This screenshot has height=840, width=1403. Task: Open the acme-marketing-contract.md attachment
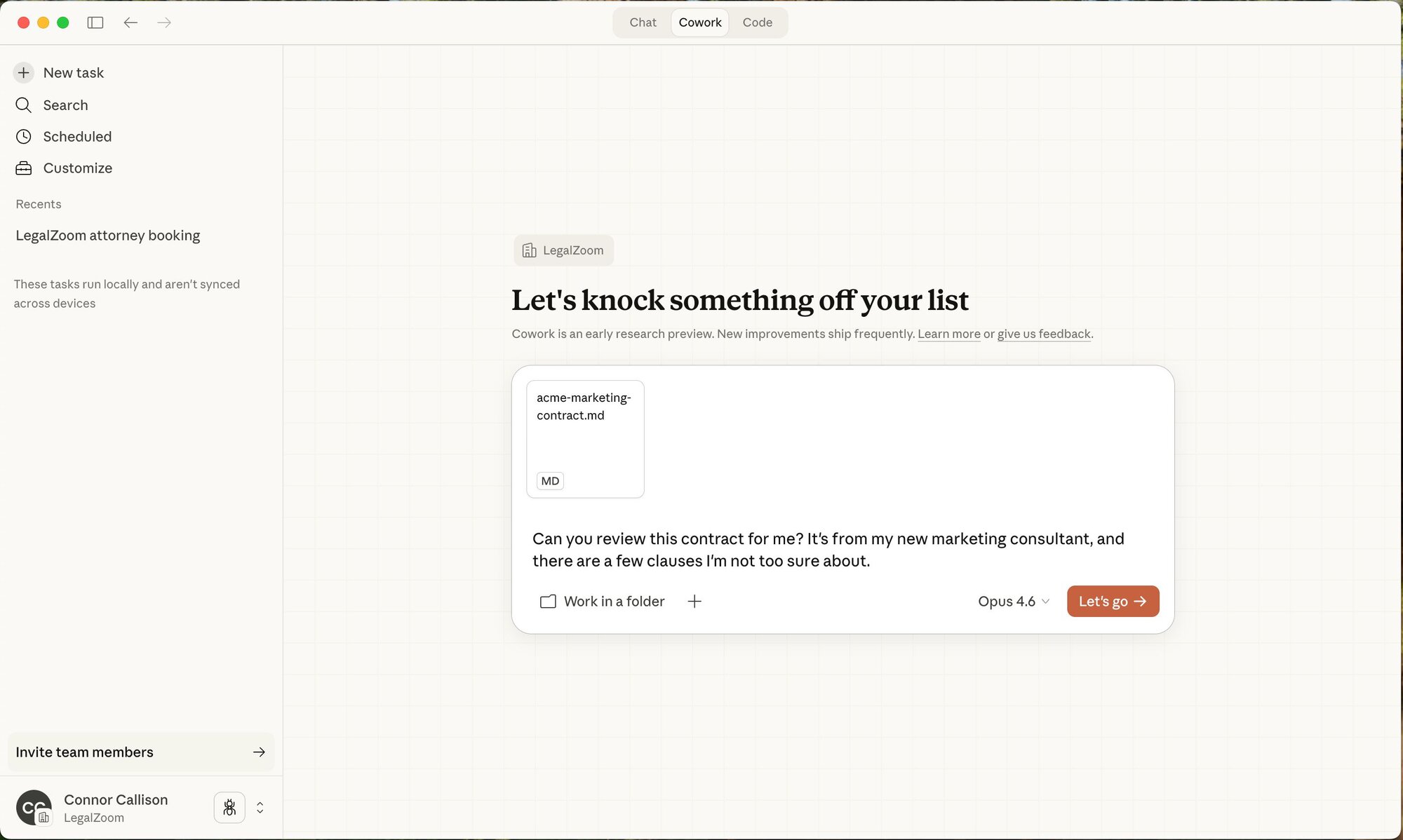click(x=585, y=439)
